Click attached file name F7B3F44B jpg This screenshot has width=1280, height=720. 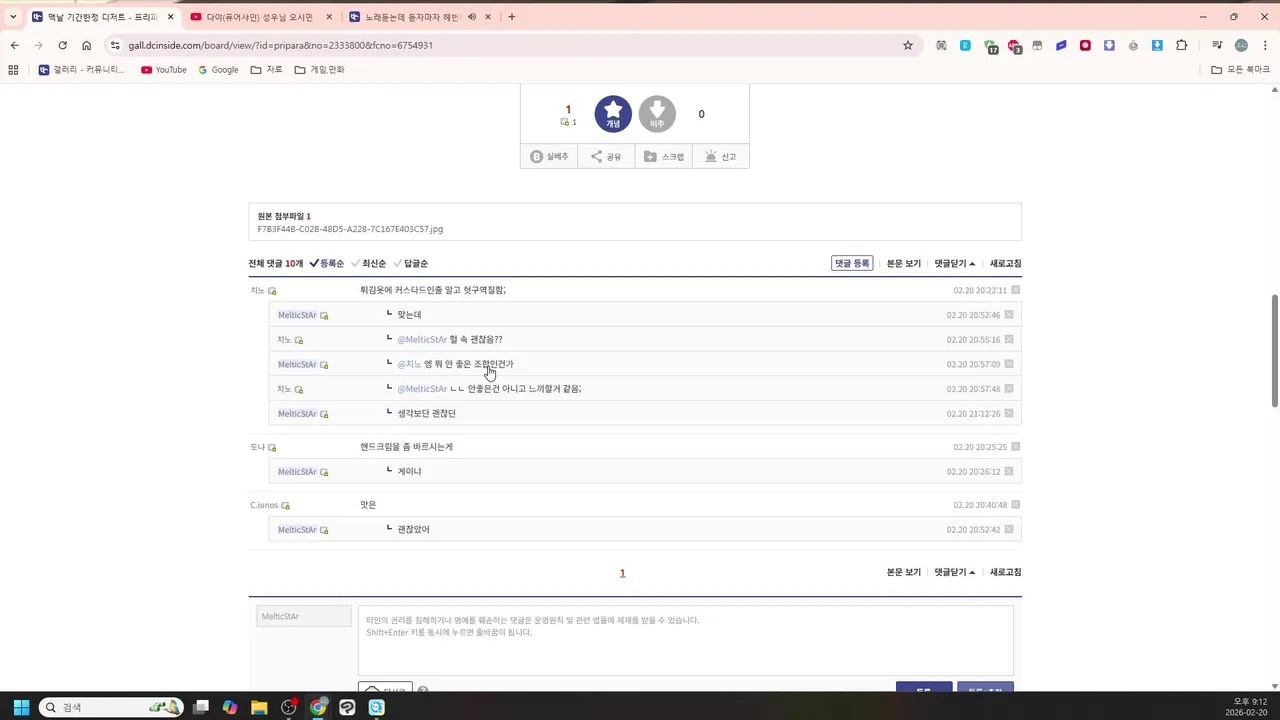click(x=350, y=229)
